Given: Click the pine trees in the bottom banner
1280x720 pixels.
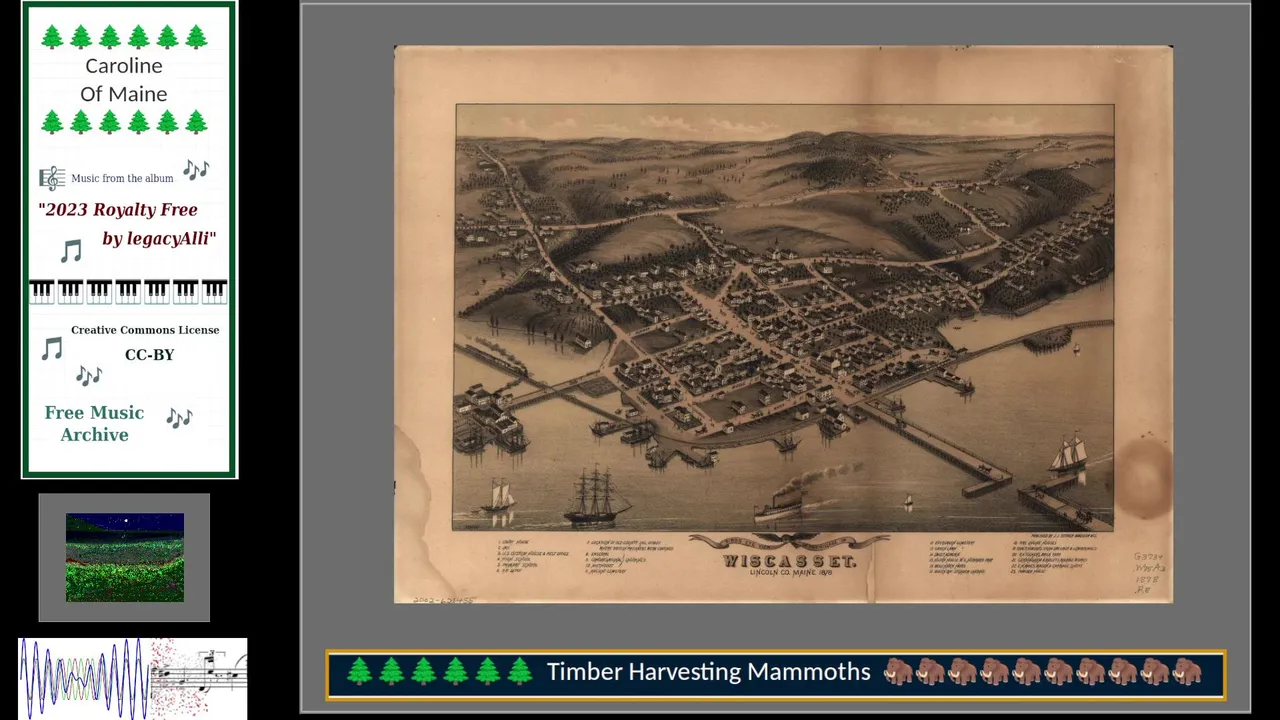Looking at the screenshot, I should pyautogui.click(x=439, y=671).
